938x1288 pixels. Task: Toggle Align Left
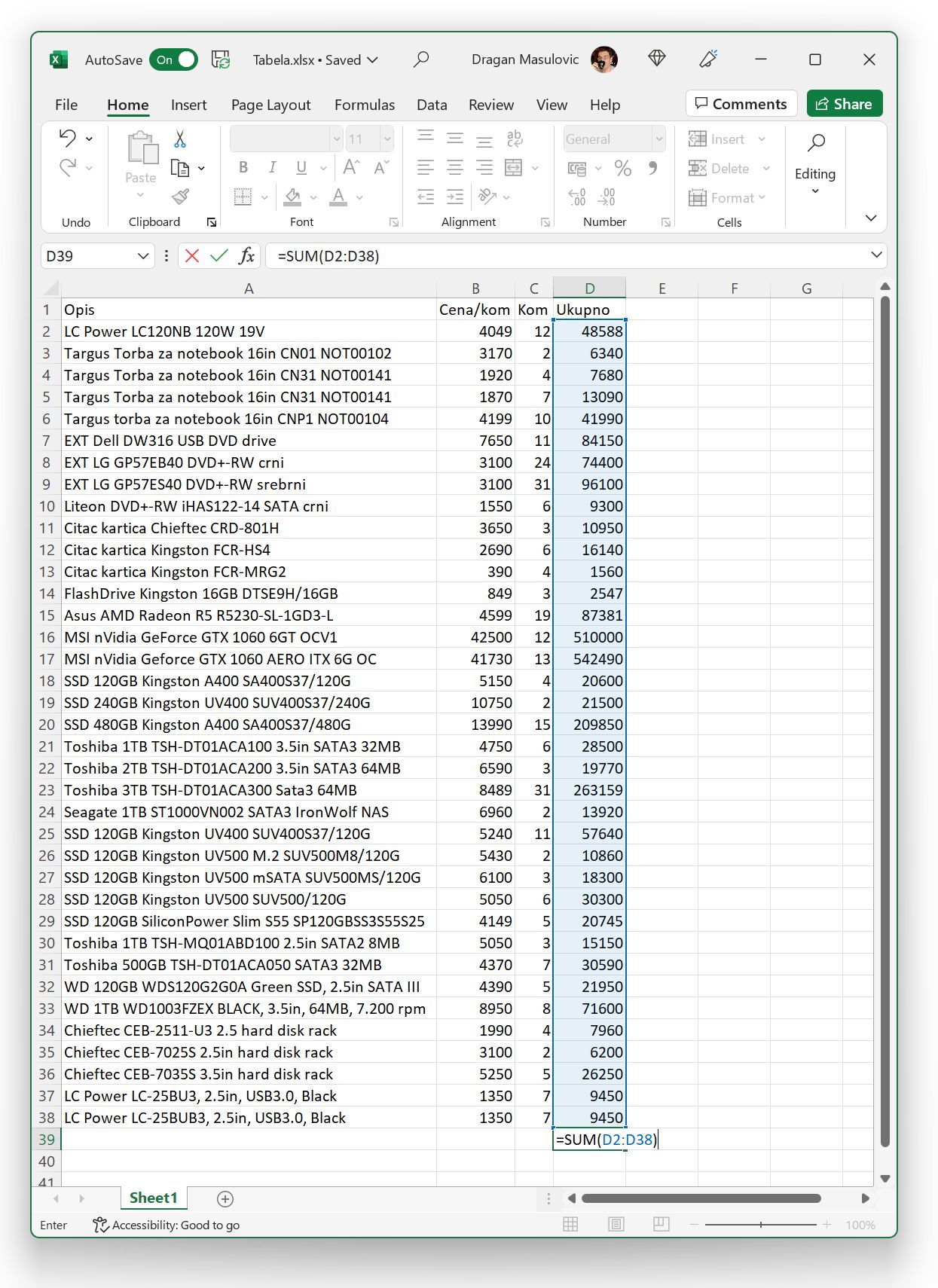click(x=426, y=167)
